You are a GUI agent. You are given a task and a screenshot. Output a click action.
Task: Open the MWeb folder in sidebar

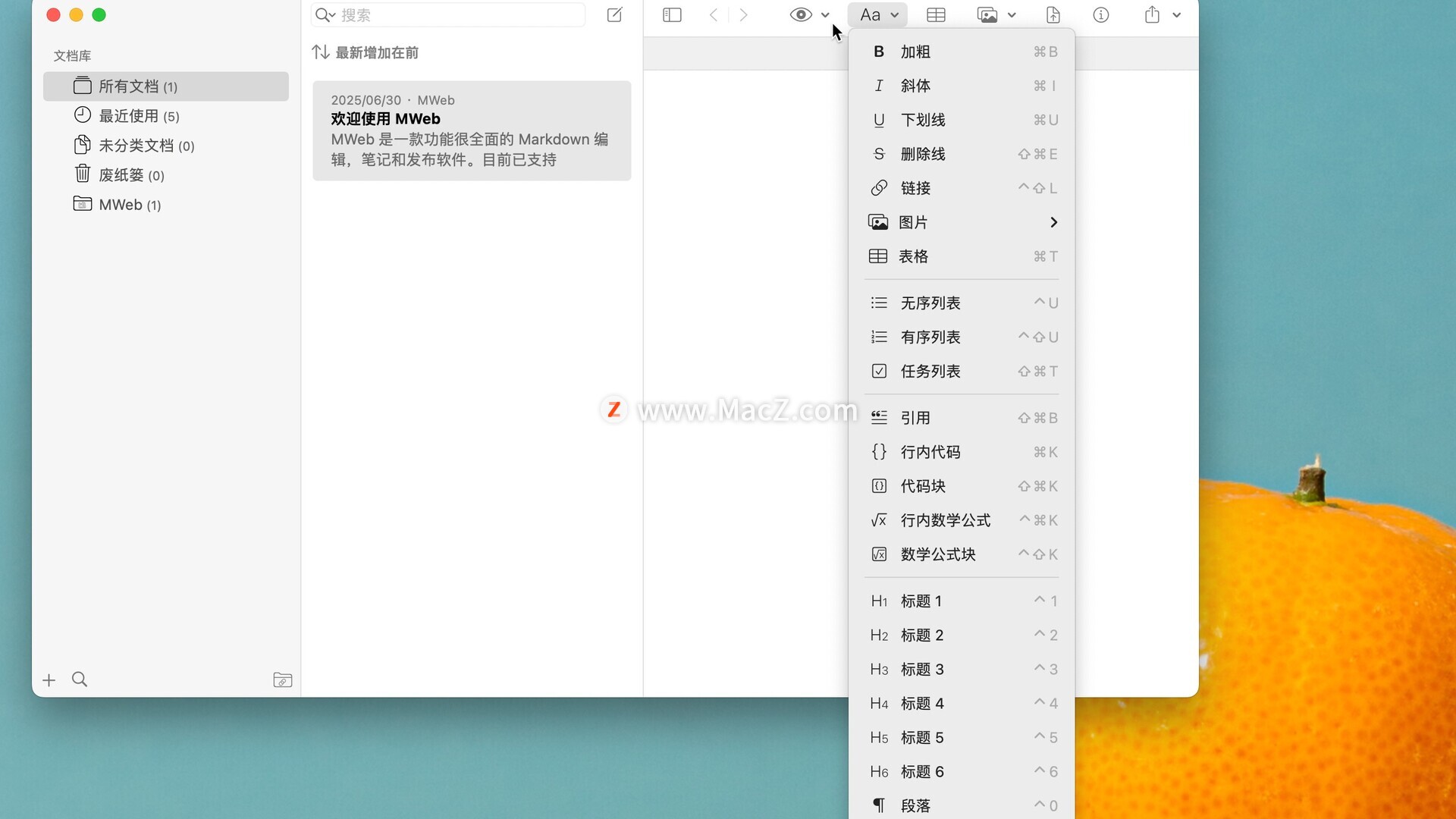[x=166, y=205]
